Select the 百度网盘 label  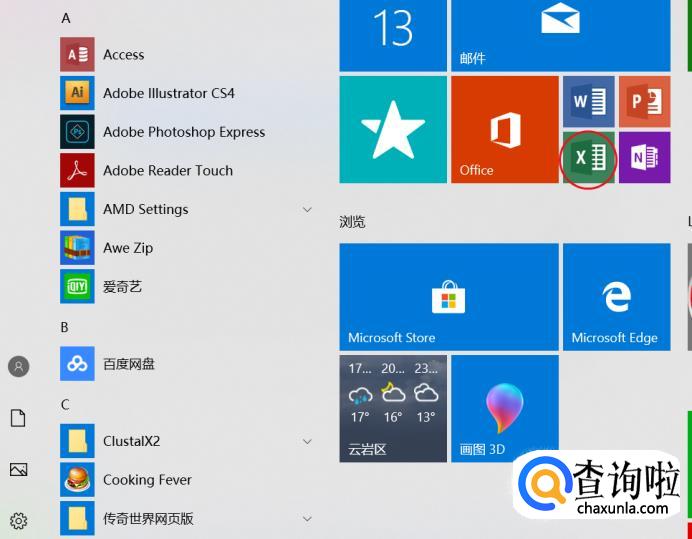pyautogui.click(x=129, y=364)
